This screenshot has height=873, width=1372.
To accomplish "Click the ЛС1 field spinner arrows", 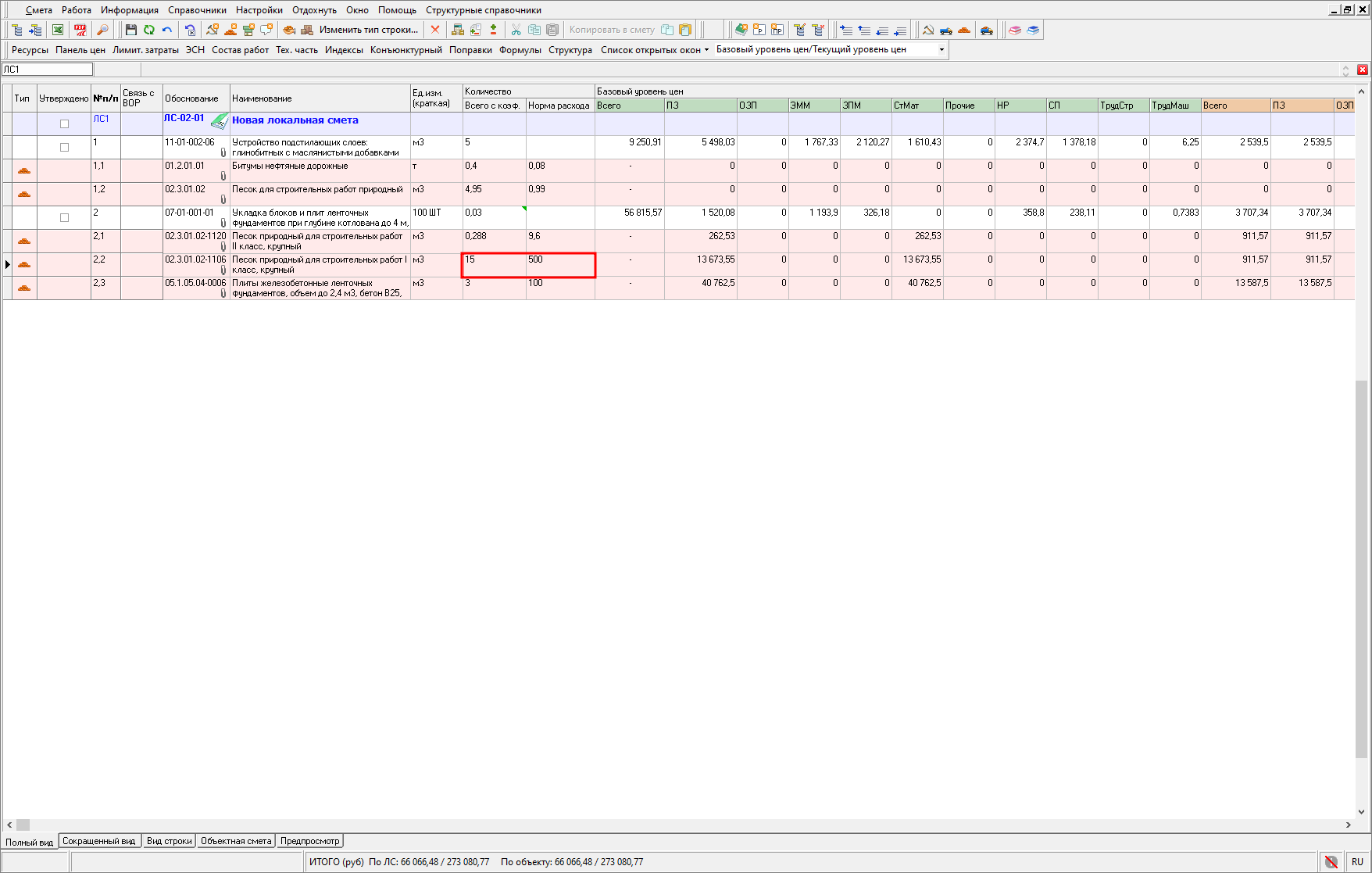I will [1345, 70].
